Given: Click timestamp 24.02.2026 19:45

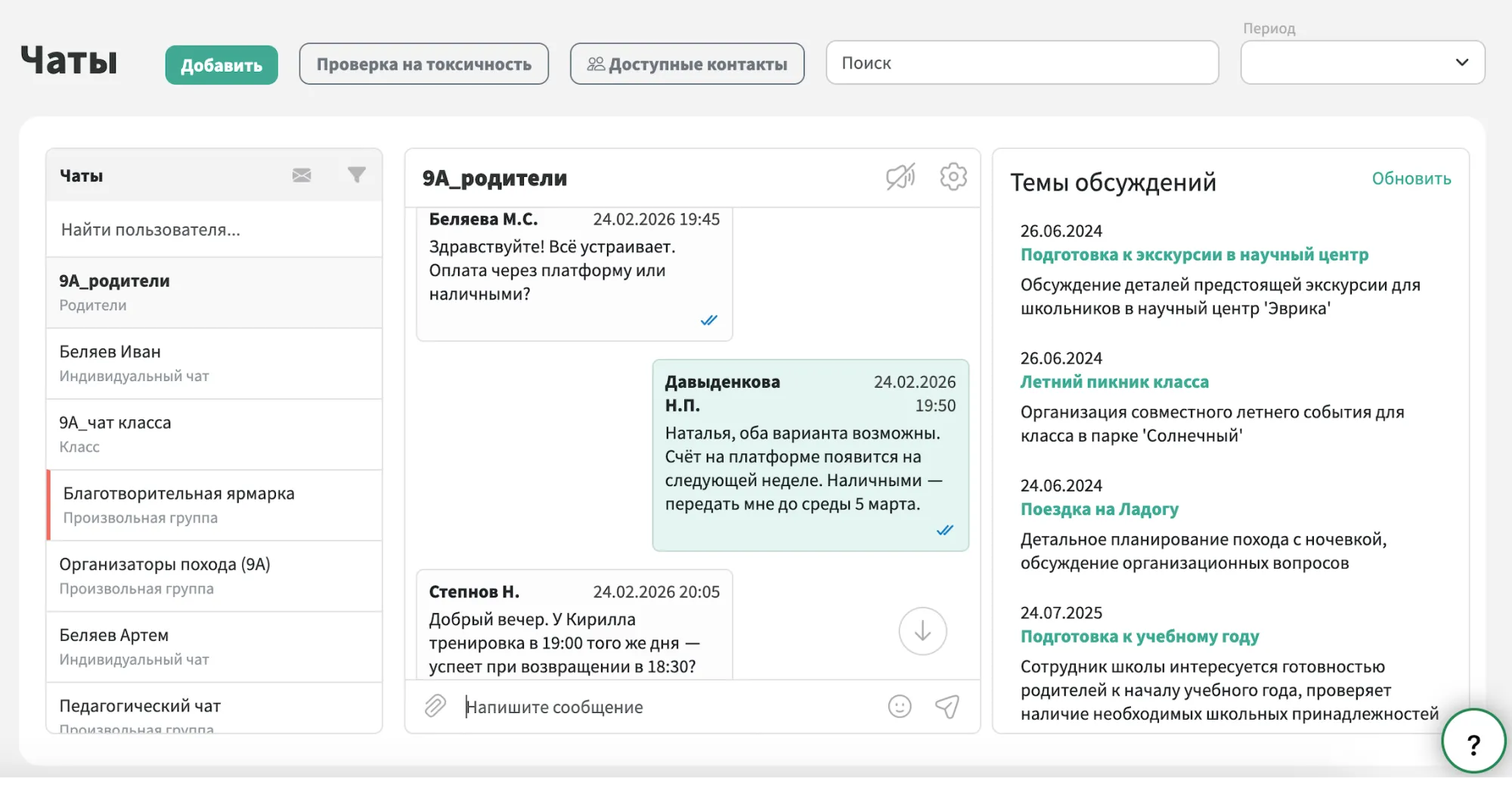Looking at the screenshot, I should [656, 219].
